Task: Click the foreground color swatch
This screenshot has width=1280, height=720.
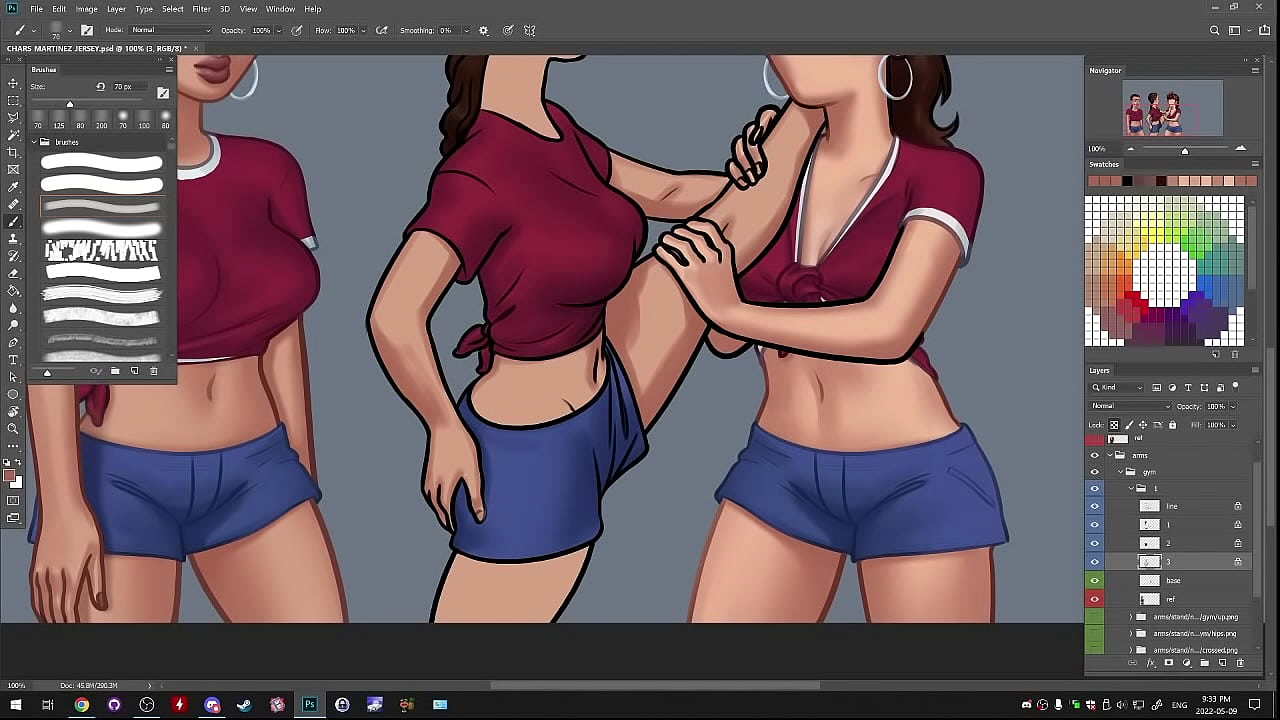Action: [x=9, y=476]
